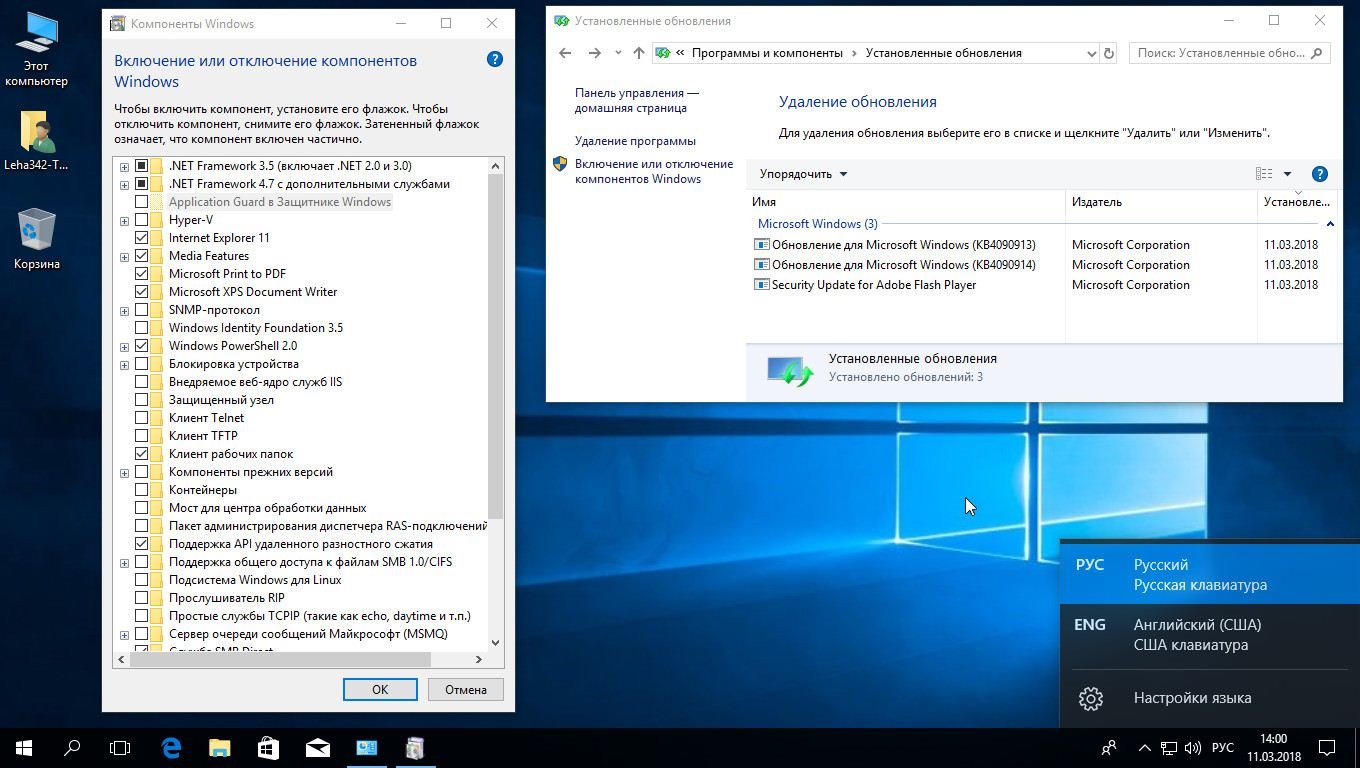Check Windows Identity Foundation 3.5

click(x=141, y=328)
